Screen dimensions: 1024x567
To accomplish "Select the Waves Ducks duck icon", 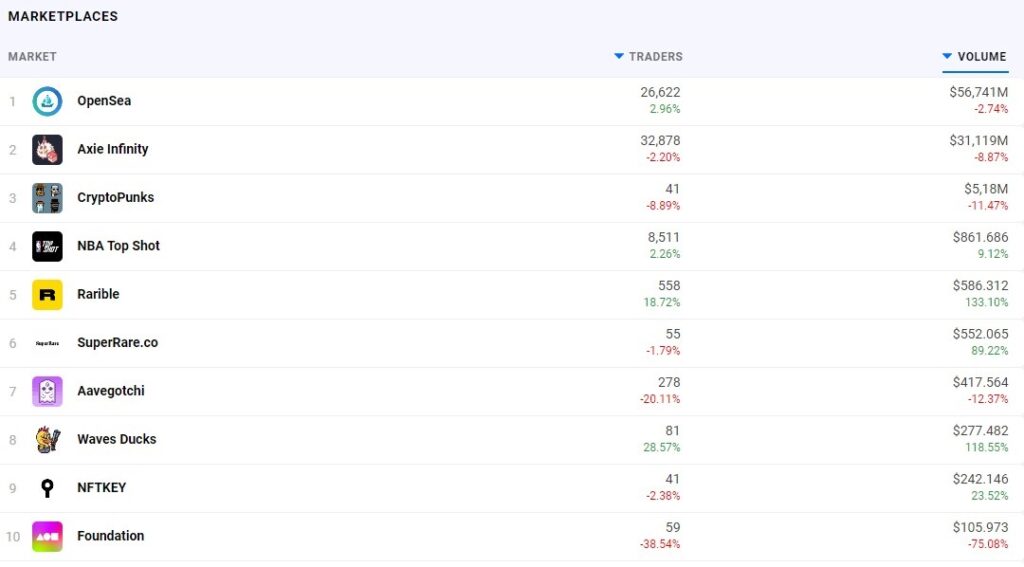I will click(x=47, y=440).
